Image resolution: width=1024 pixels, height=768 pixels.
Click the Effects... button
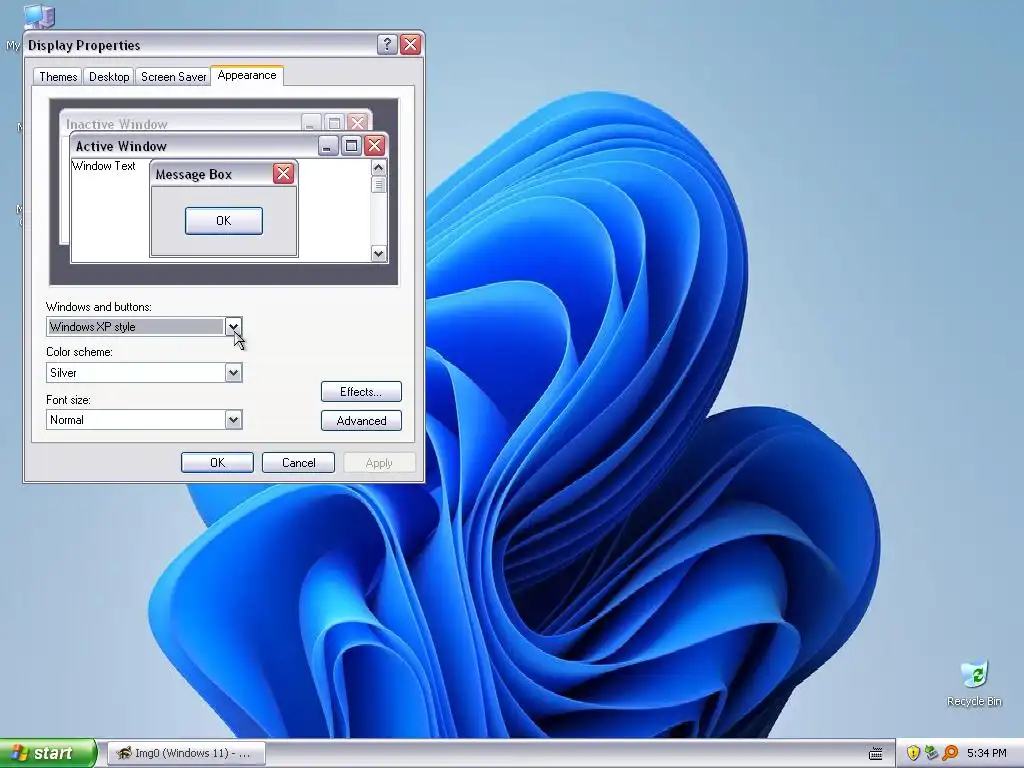361,392
